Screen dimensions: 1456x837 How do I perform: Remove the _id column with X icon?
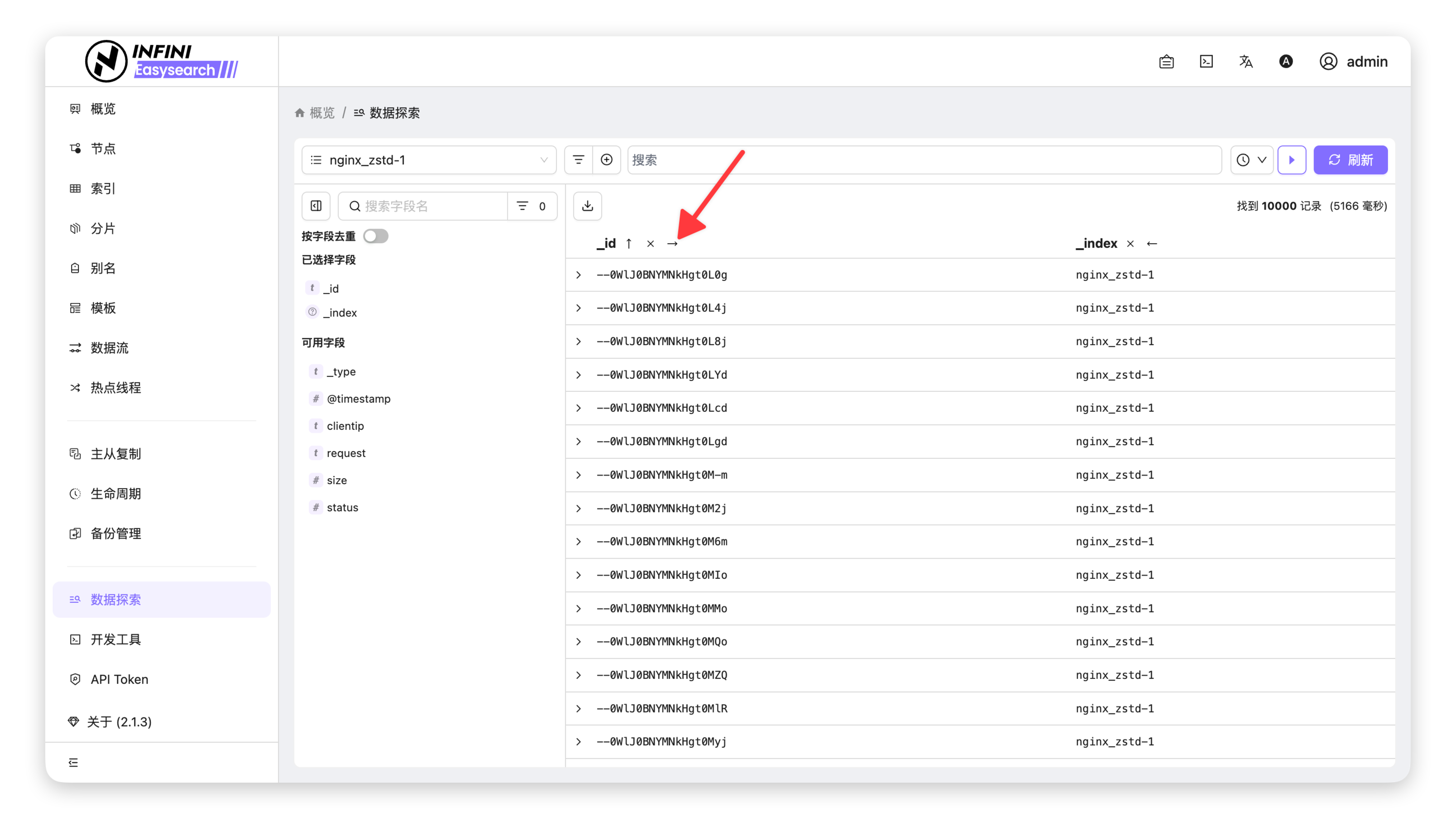(651, 244)
